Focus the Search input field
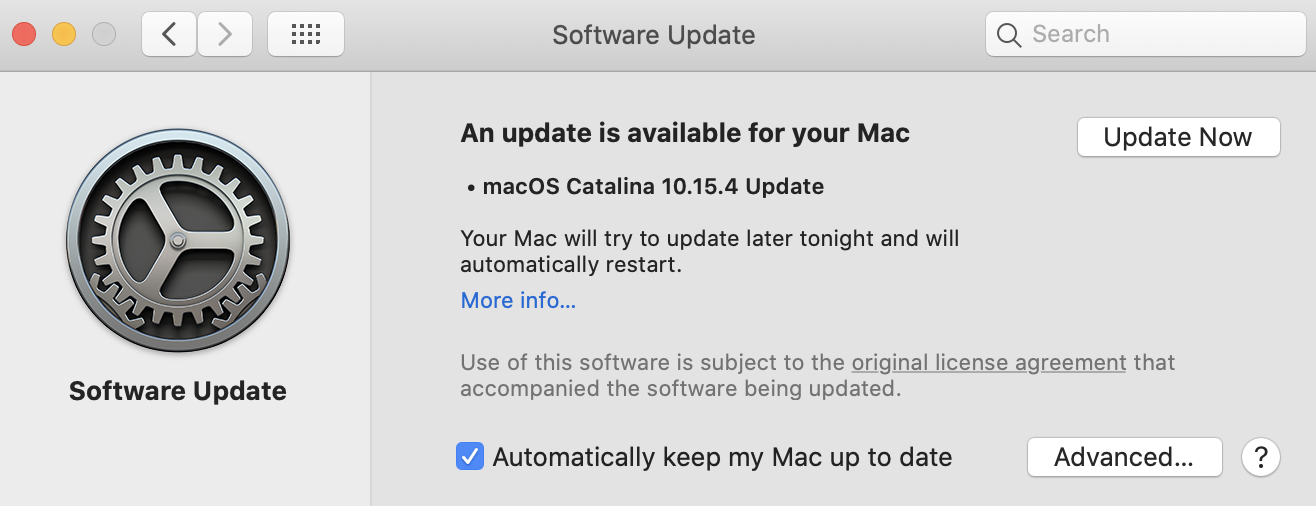Image resolution: width=1316 pixels, height=506 pixels. pyautogui.click(x=1143, y=35)
